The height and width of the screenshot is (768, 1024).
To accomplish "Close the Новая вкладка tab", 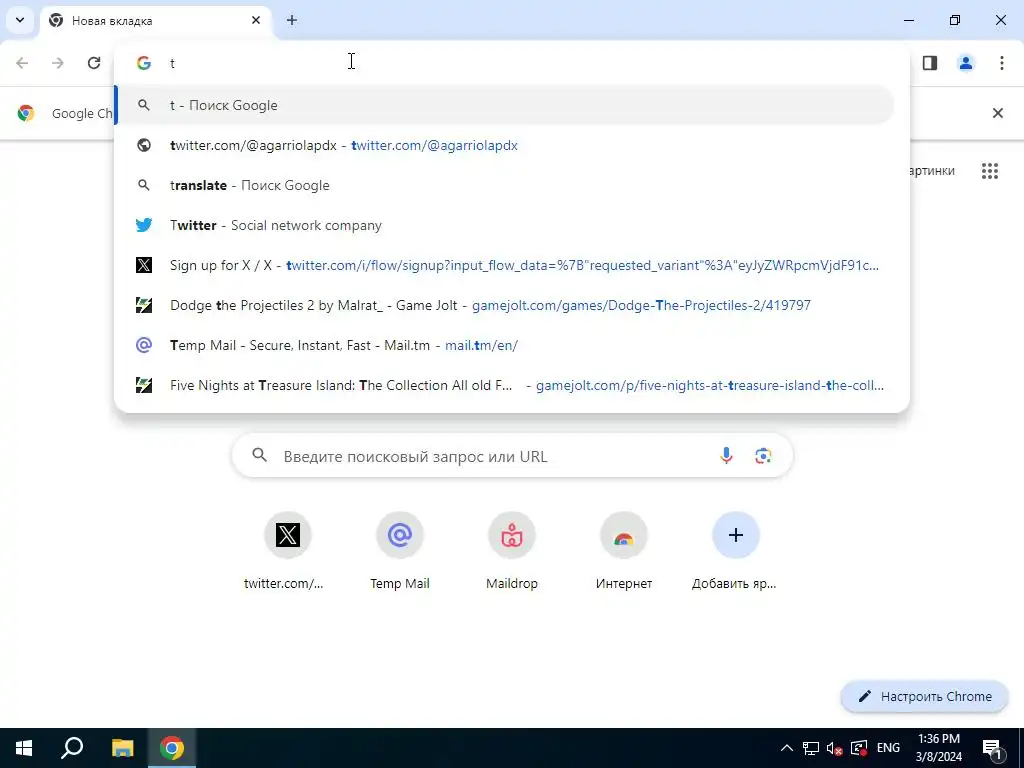I will point(256,20).
